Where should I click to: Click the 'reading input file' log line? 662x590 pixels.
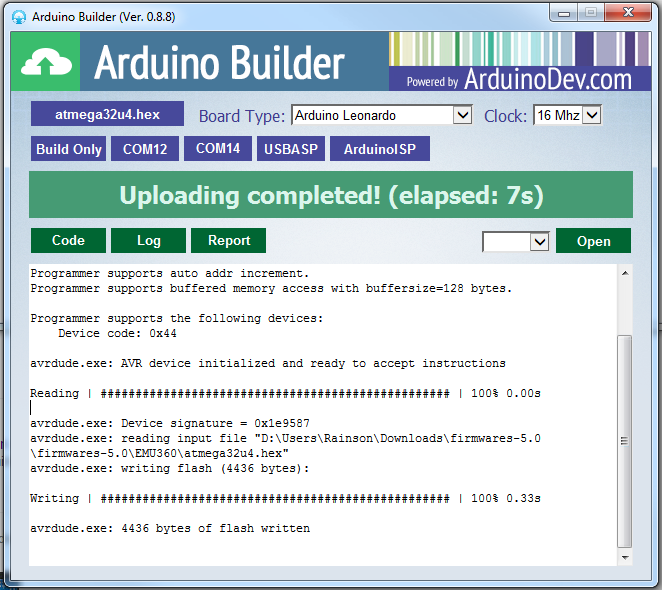pyautogui.click(x=285, y=438)
